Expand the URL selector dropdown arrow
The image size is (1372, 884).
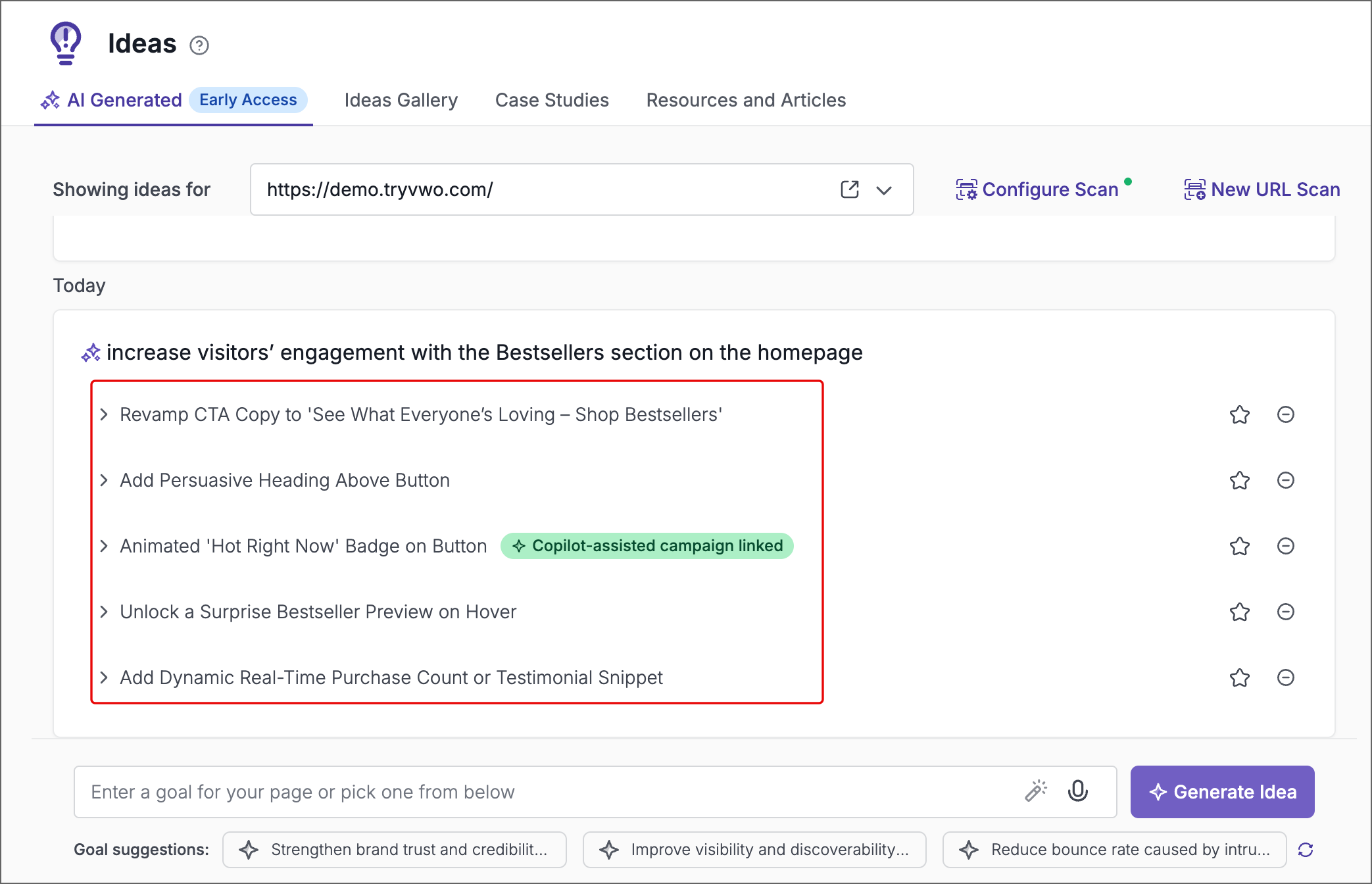tap(884, 190)
